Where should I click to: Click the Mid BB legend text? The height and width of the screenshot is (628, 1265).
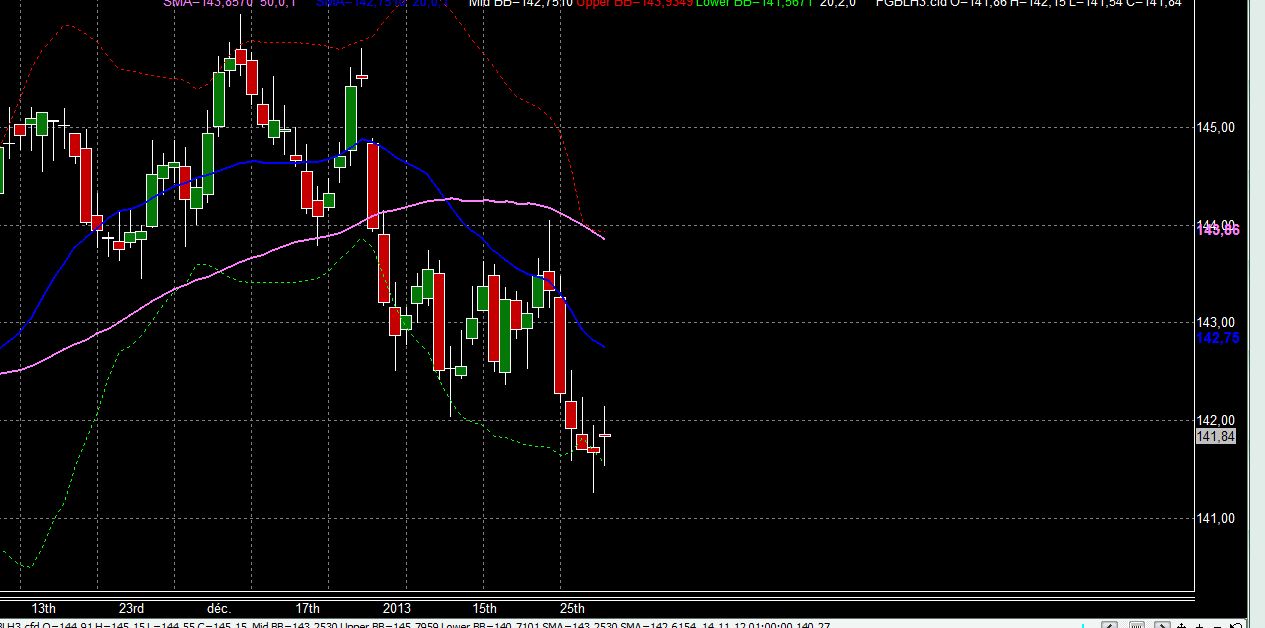522,4
